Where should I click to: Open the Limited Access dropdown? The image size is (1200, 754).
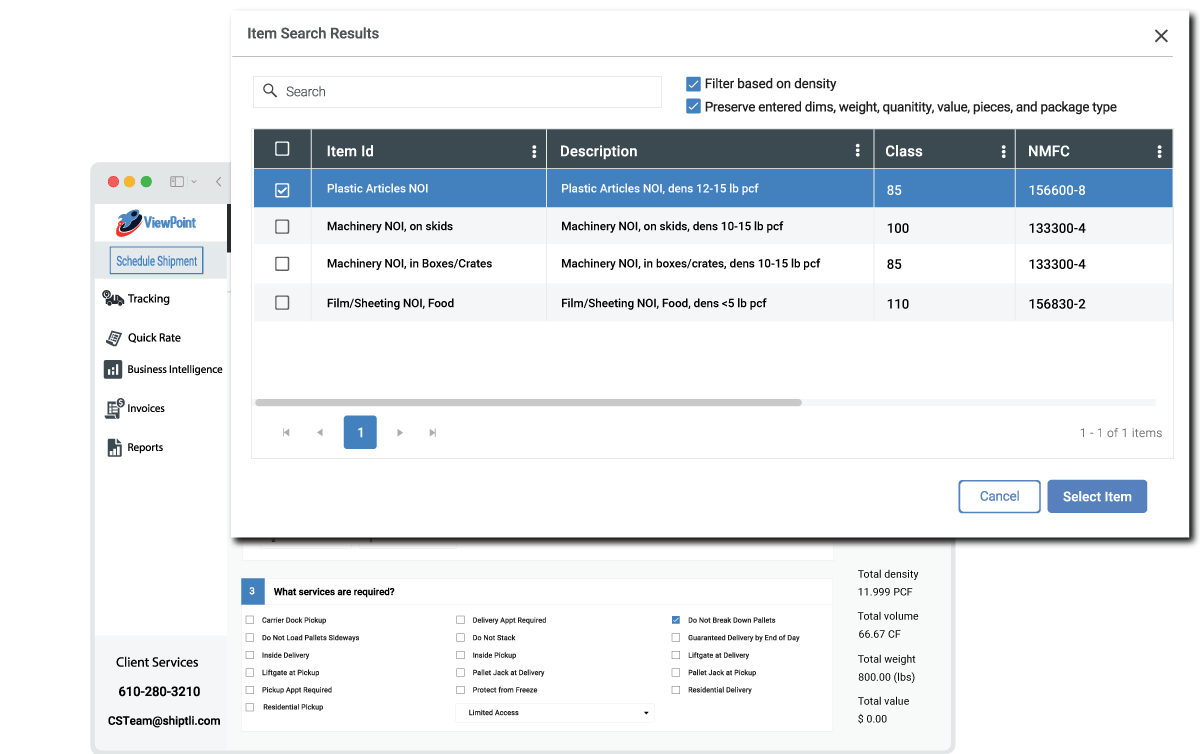coord(554,713)
